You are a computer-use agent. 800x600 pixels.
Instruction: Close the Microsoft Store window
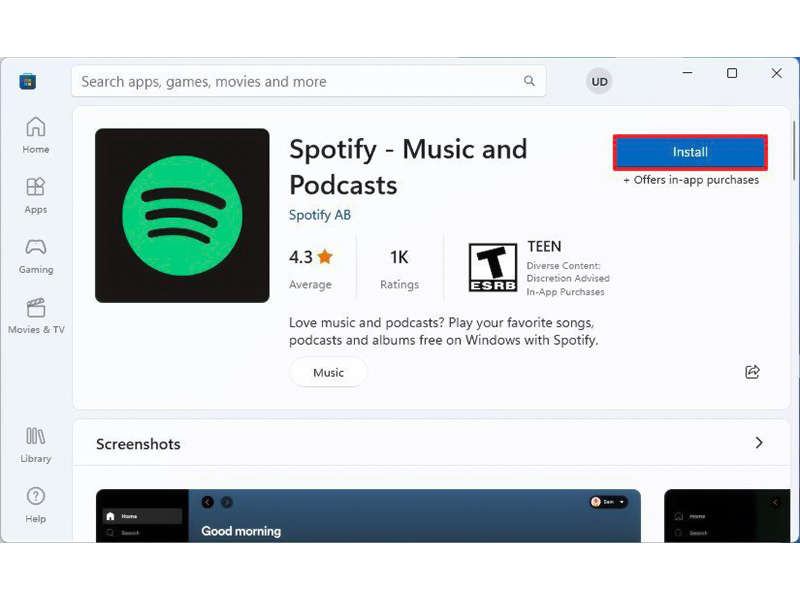pyautogui.click(x=777, y=73)
